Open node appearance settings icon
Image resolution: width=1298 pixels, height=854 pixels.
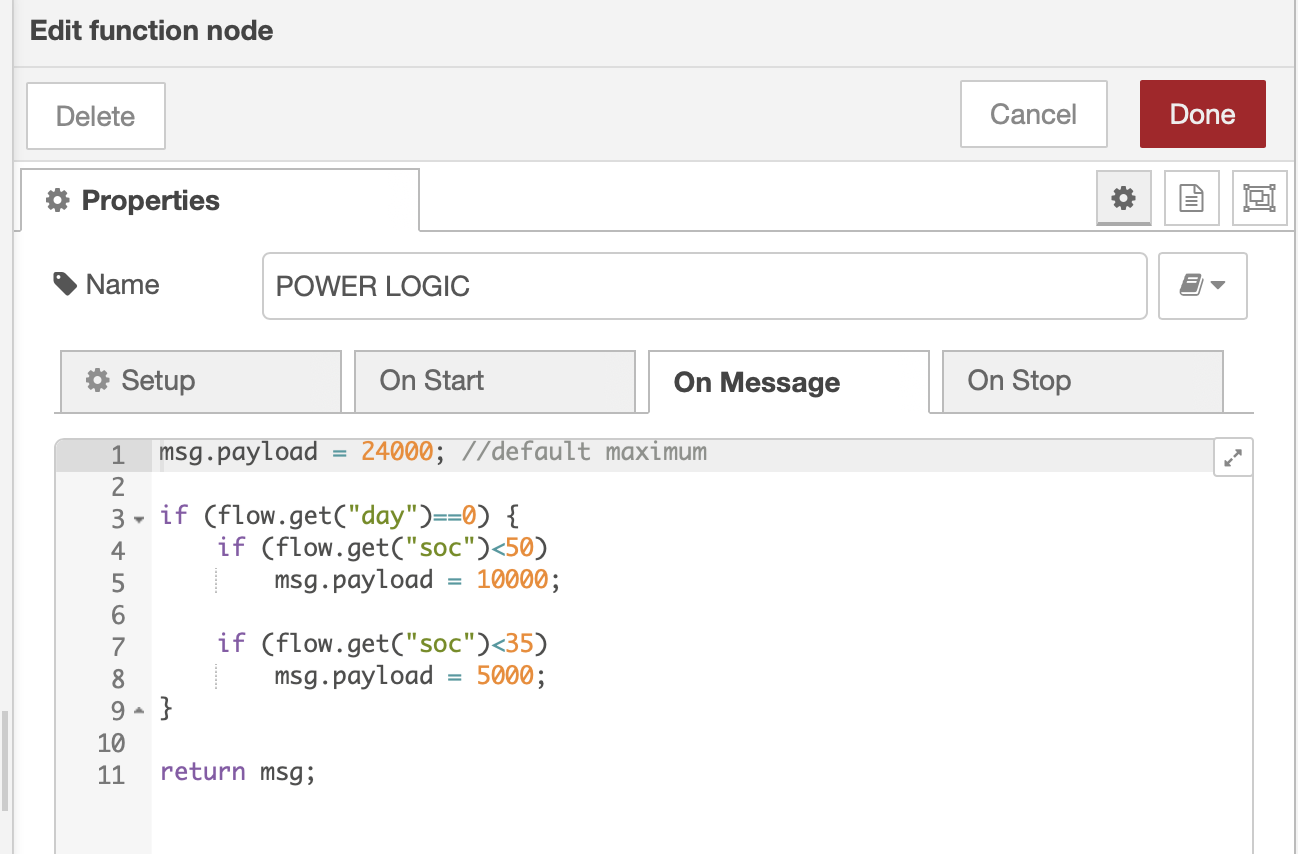pyautogui.click(x=1259, y=198)
